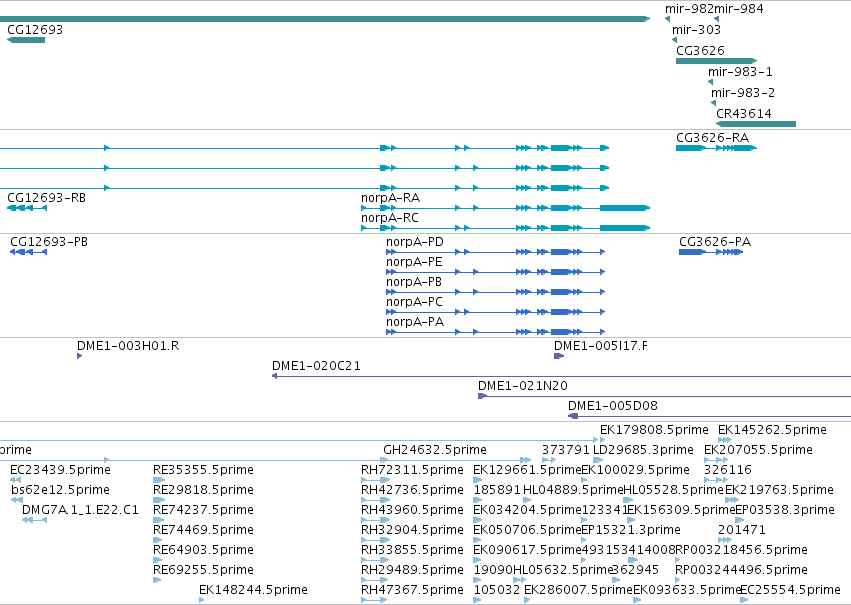The width and height of the screenshot is (851, 605).
Task: Select EST bs62e12.5prime
Action: [x=17, y=500]
